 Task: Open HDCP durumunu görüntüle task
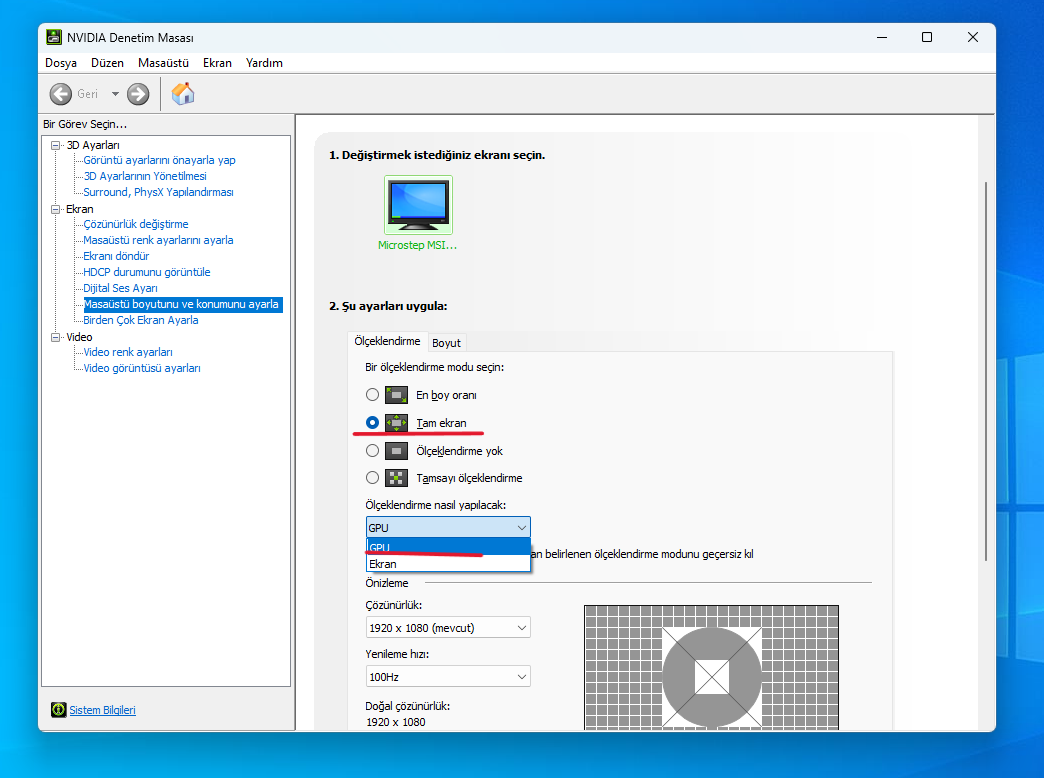click(x=146, y=272)
